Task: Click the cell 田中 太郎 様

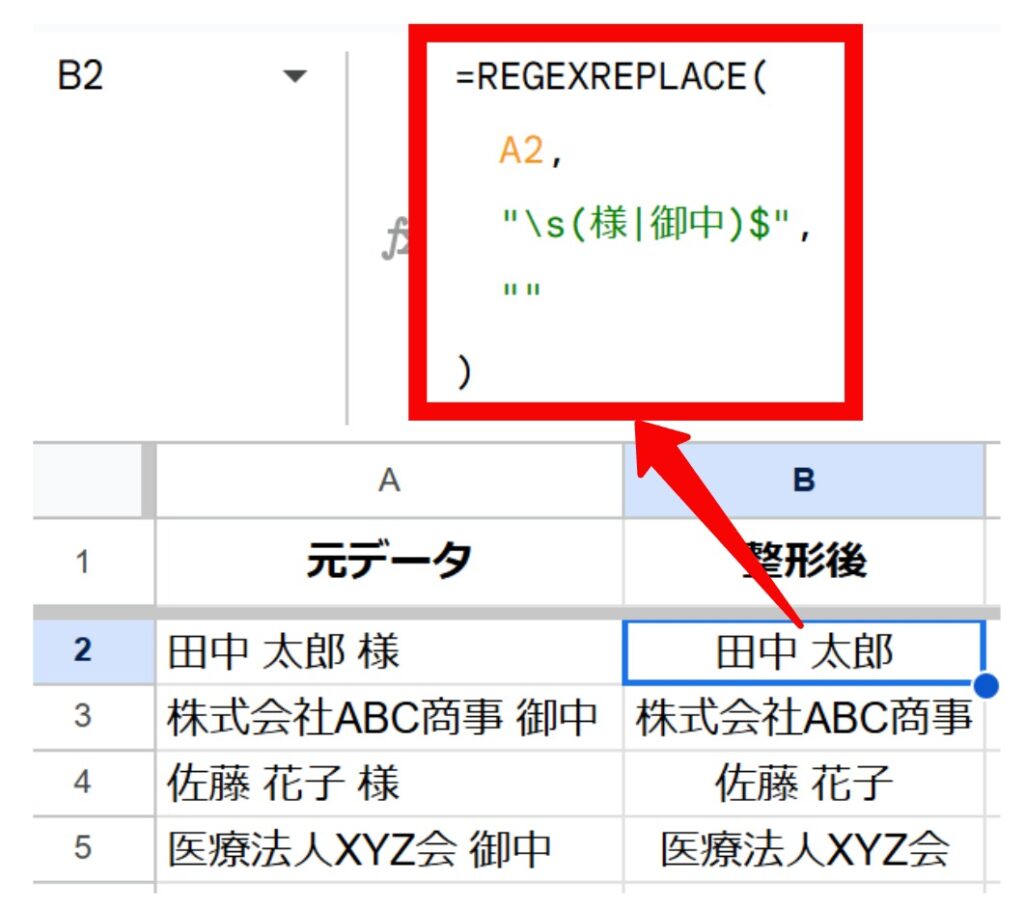Action: (x=389, y=652)
